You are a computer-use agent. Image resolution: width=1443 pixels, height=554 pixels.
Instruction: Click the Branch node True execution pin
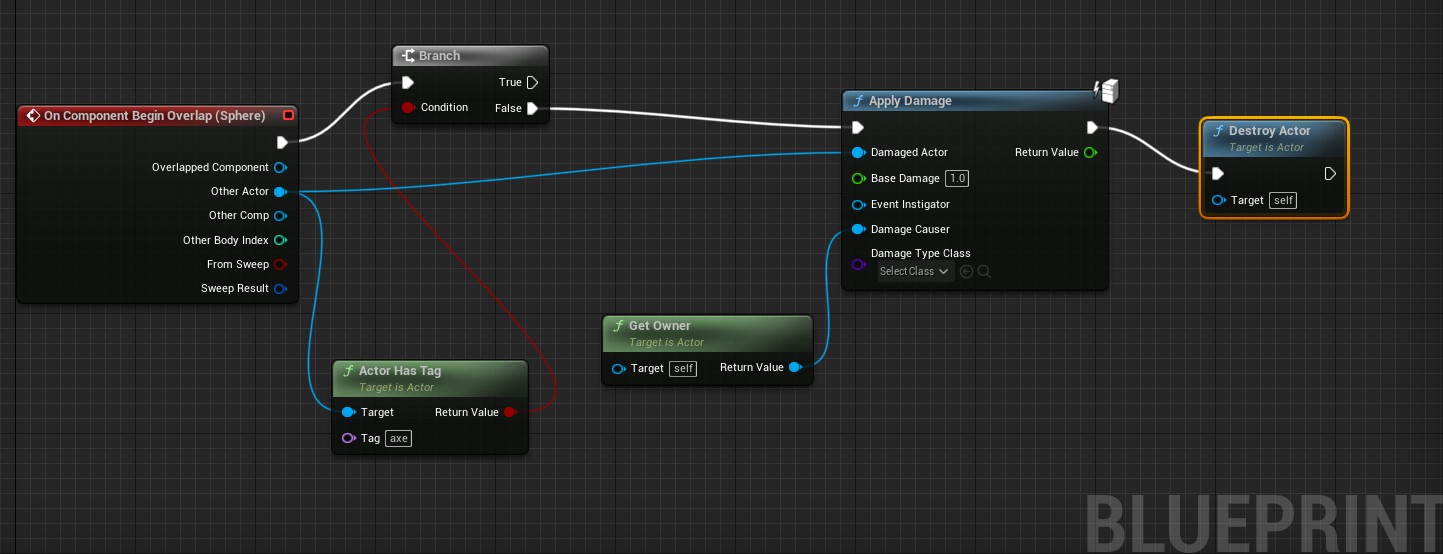532,83
